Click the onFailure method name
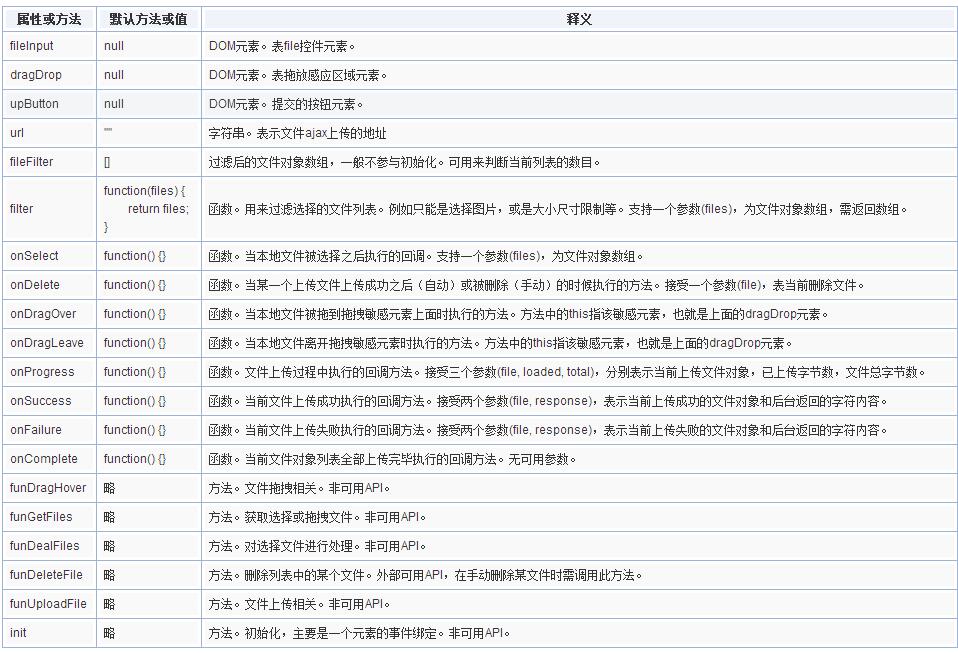This screenshot has height=653, width=958. 36,430
